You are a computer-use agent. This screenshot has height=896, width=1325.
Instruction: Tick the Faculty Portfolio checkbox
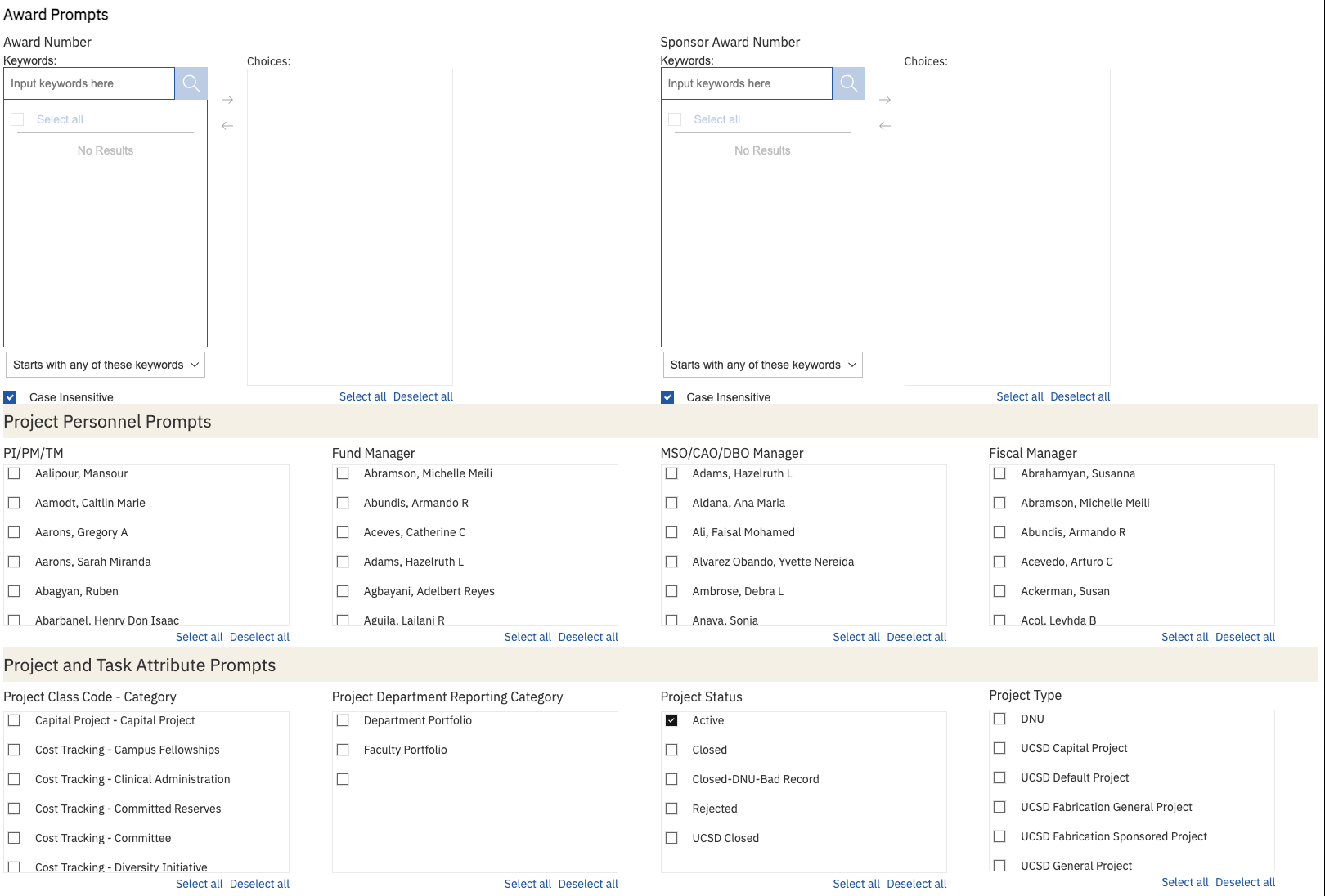point(343,750)
